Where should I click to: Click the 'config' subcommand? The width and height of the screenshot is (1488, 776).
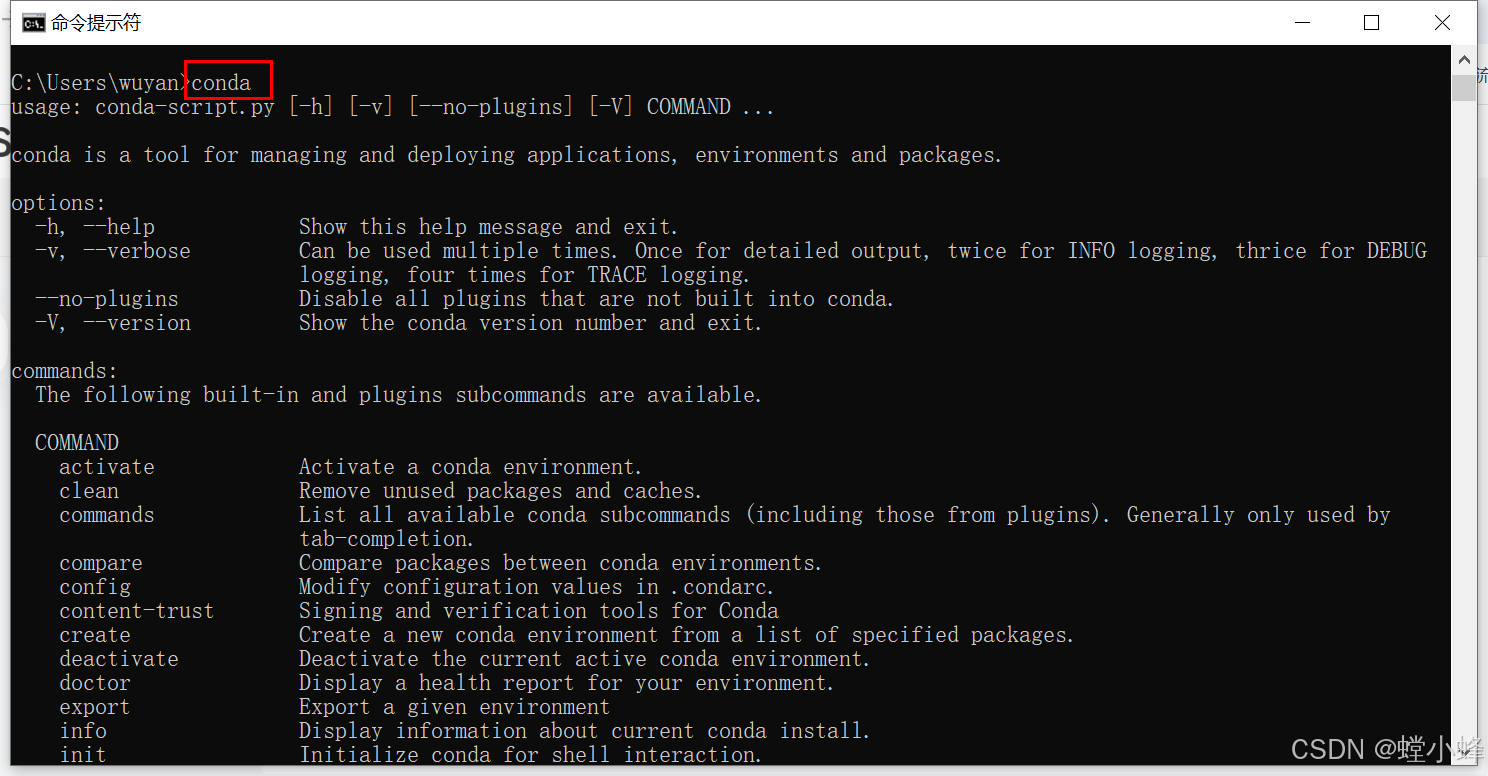tap(95, 587)
